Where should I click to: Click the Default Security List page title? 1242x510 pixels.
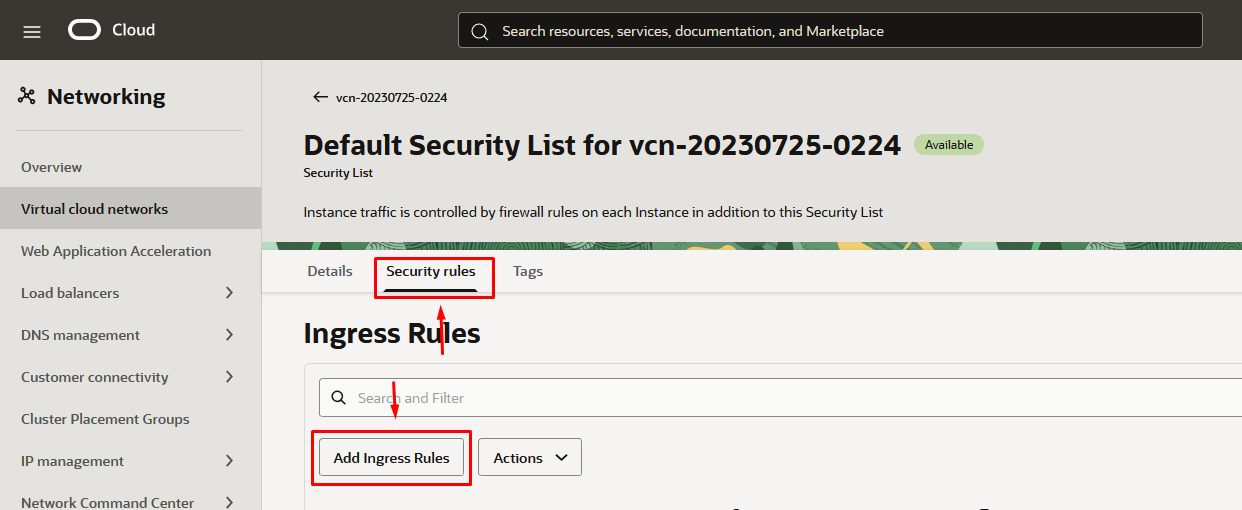point(602,145)
